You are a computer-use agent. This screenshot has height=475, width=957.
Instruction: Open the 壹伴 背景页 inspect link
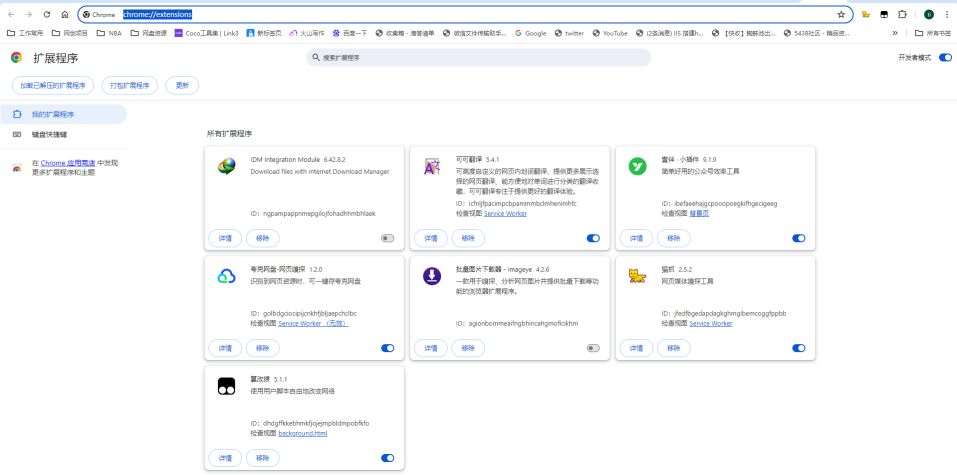point(699,213)
